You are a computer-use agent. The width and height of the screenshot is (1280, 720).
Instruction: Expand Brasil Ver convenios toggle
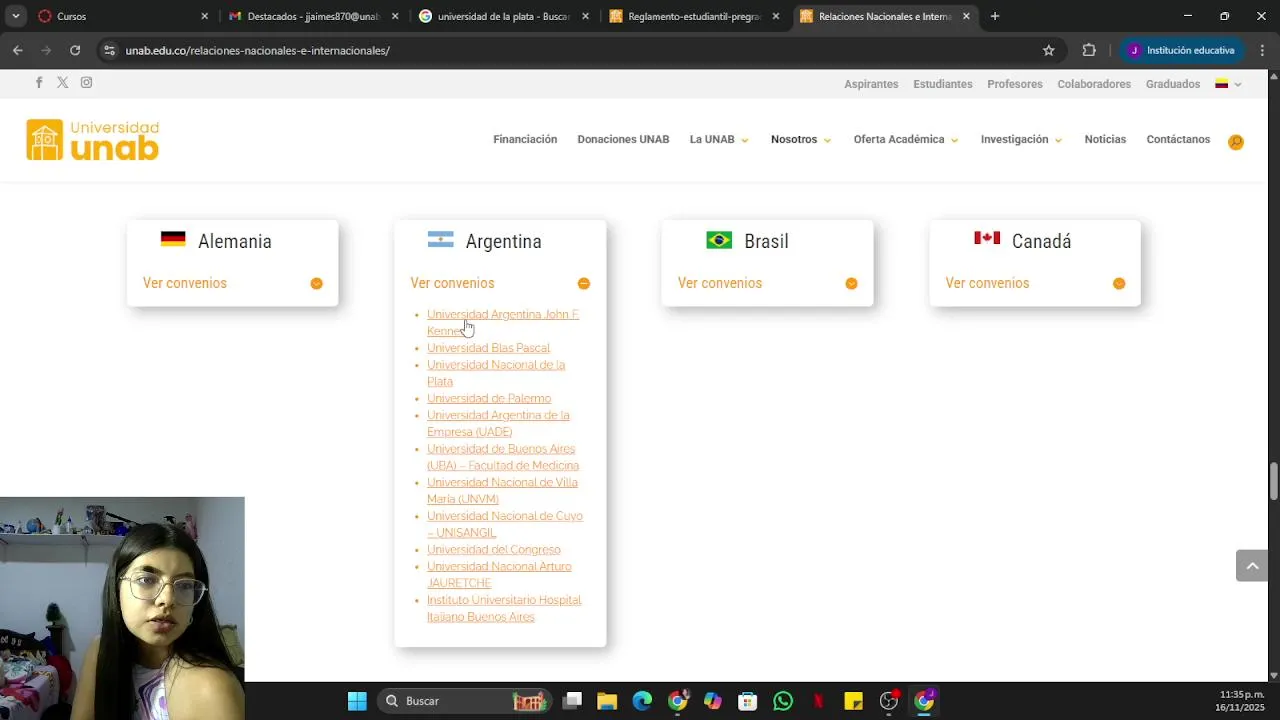coord(851,284)
